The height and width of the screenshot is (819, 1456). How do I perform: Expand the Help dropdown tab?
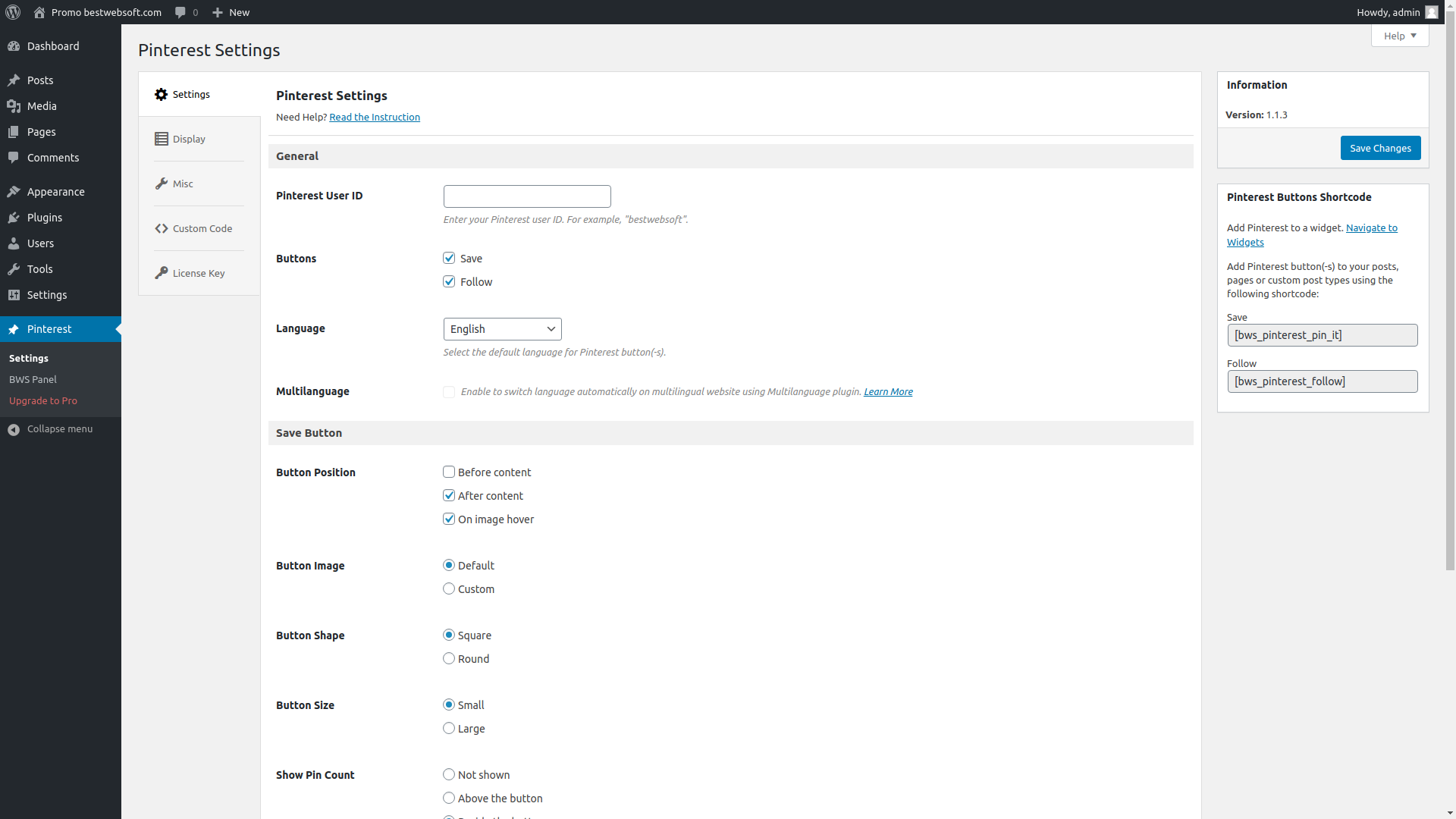[1399, 36]
